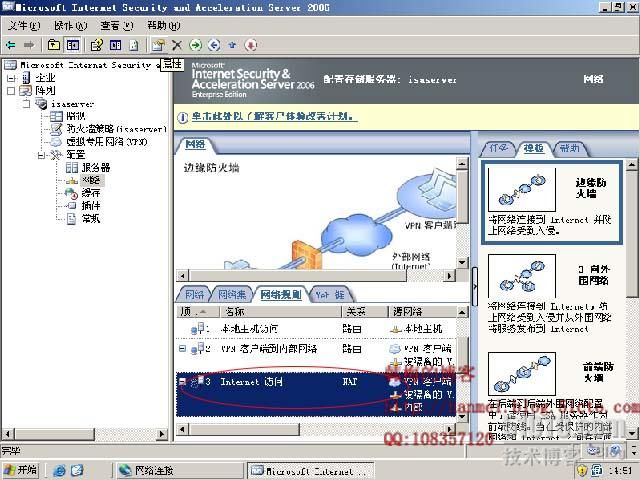
Task: Select the 企业 node in the tree
Action: [x=45, y=78]
